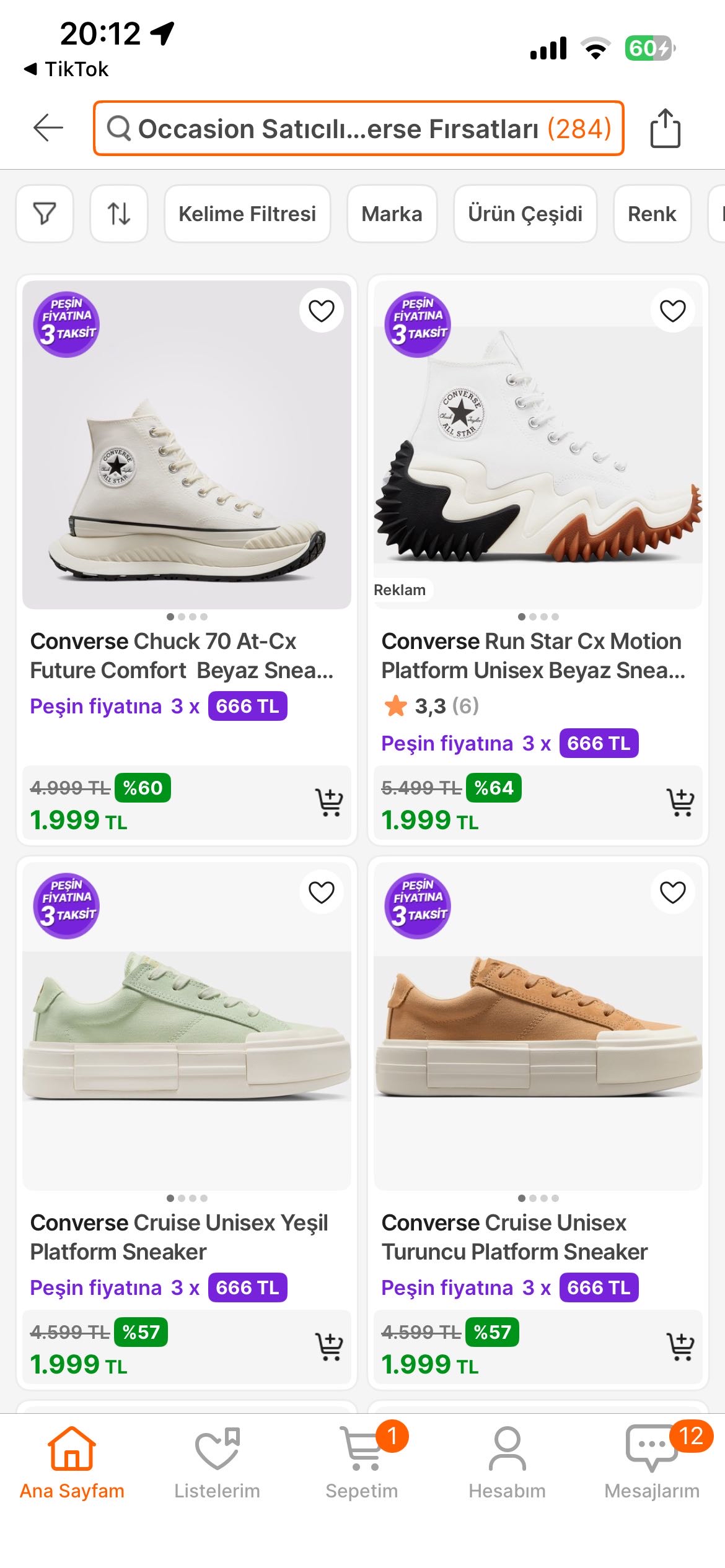The width and height of the screenshot is (725, 1568).
Task: Open the Marka filter dropdown
Action: (392, 214)
